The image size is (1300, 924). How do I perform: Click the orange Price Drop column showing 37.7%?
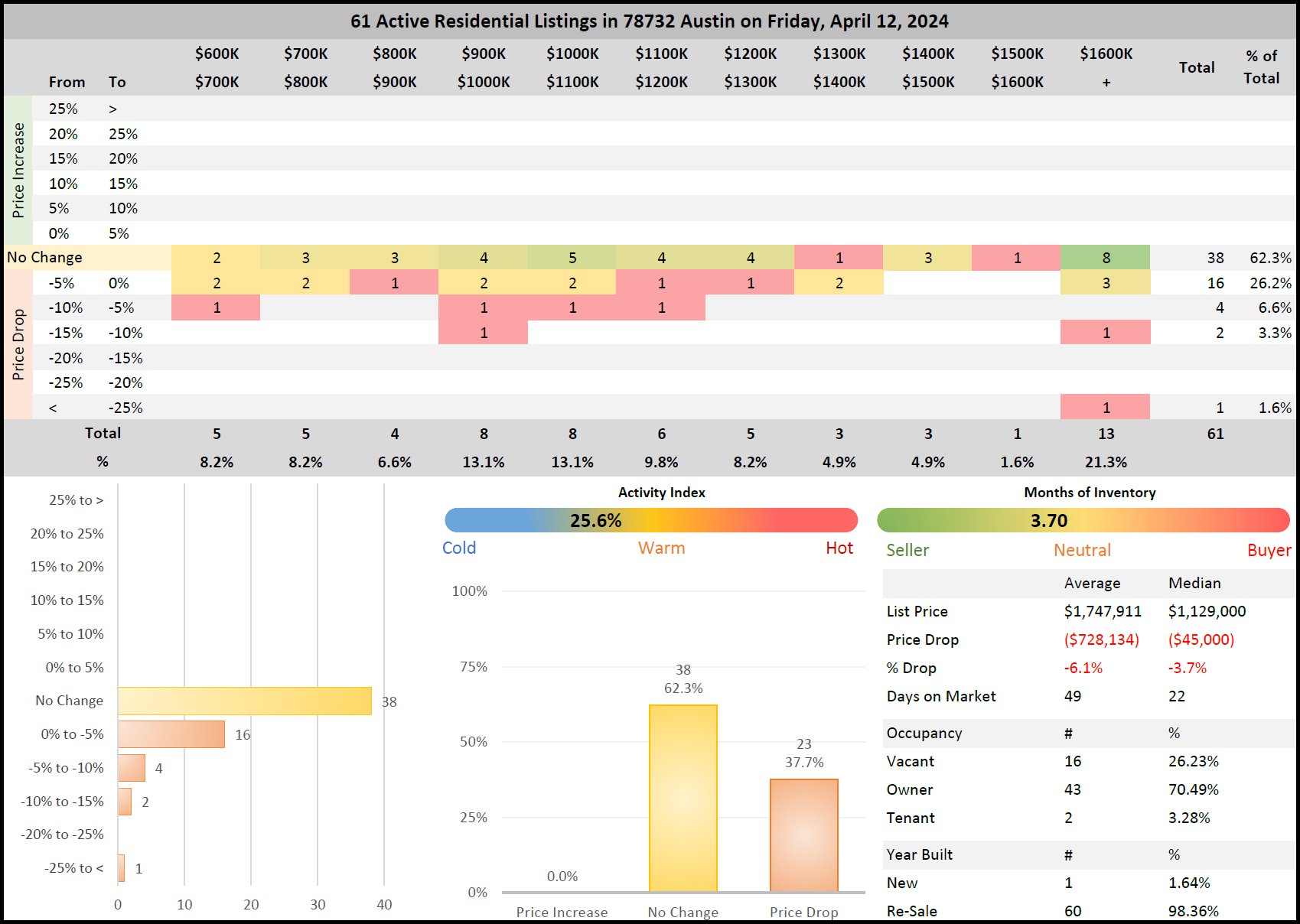click(x=803, y=835)
